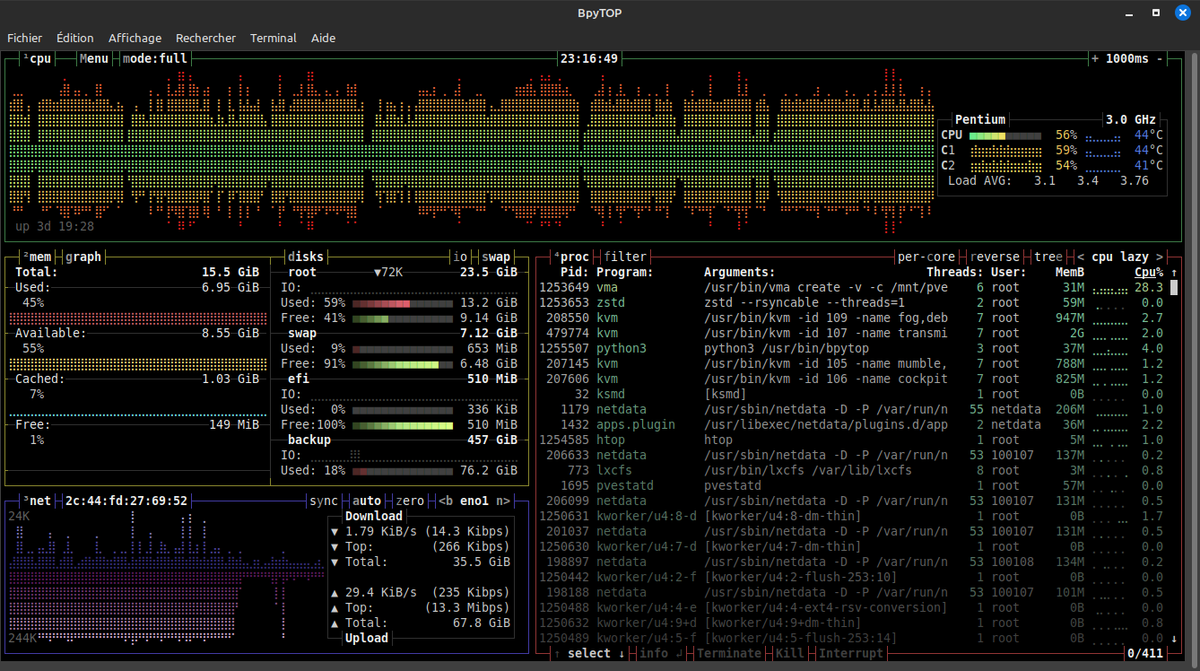Enable process tree view

pyautogui.click(x=1049, y=257)
